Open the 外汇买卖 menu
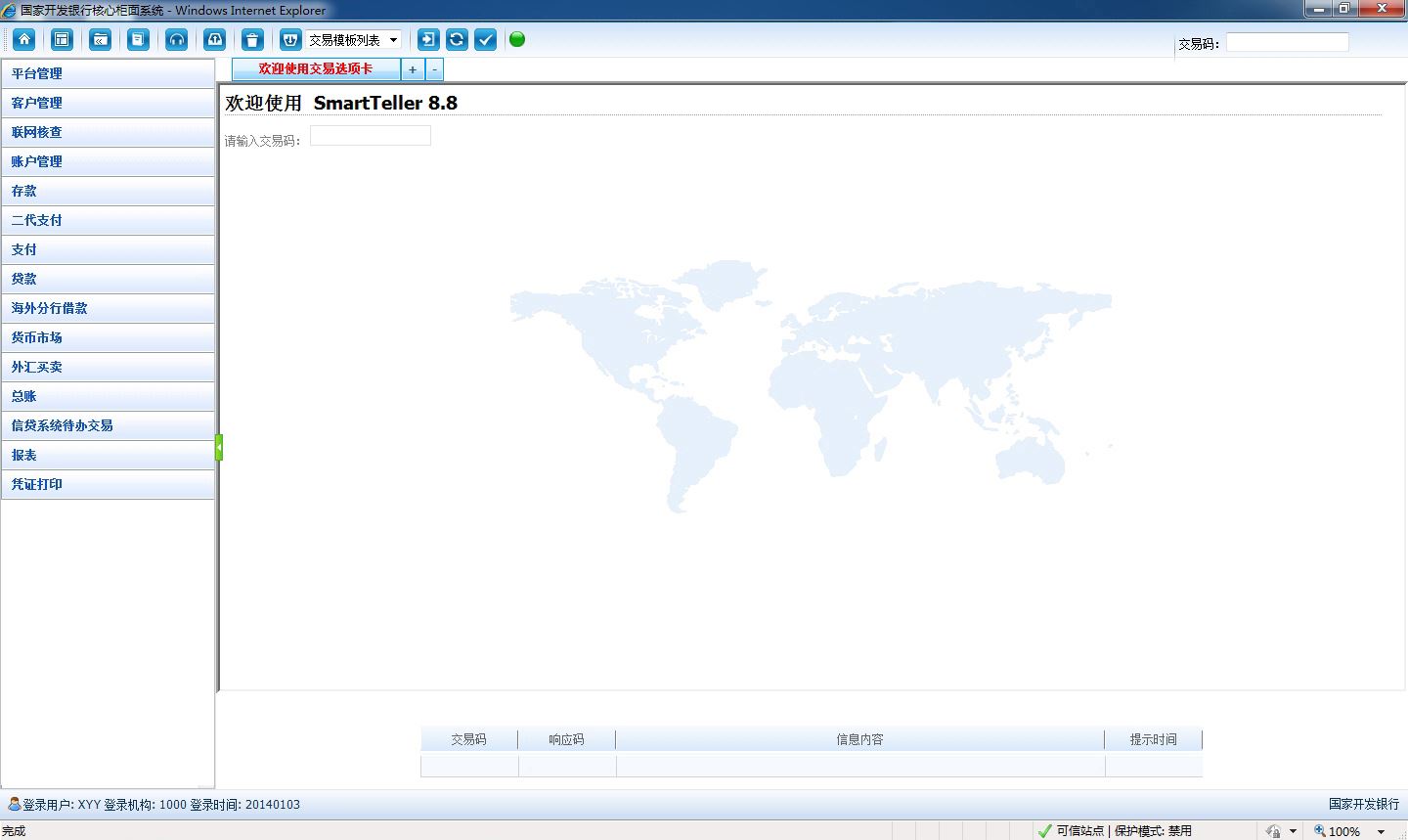 108,367
